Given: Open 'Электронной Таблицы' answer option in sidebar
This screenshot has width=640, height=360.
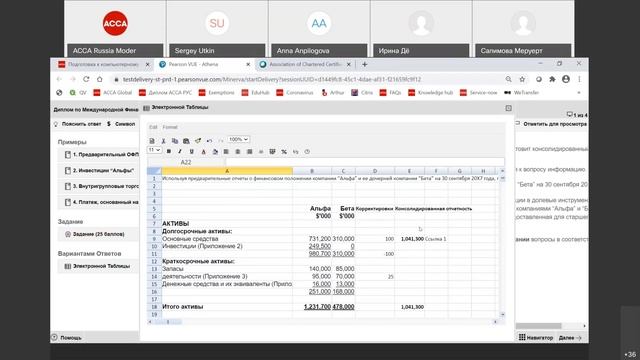Looking at the screenshot, I should tap(97, 266).
